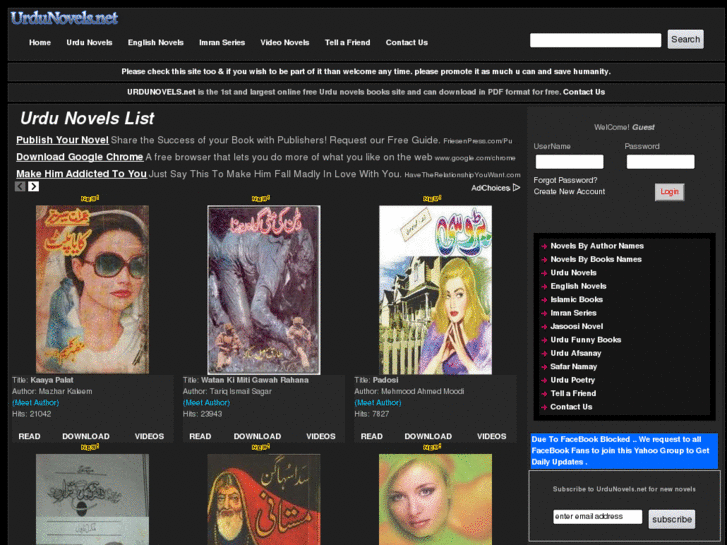This screenshot has height=545, width=727.
Task: Open the Publish Your Novel ad link
Action: [63, 140]
